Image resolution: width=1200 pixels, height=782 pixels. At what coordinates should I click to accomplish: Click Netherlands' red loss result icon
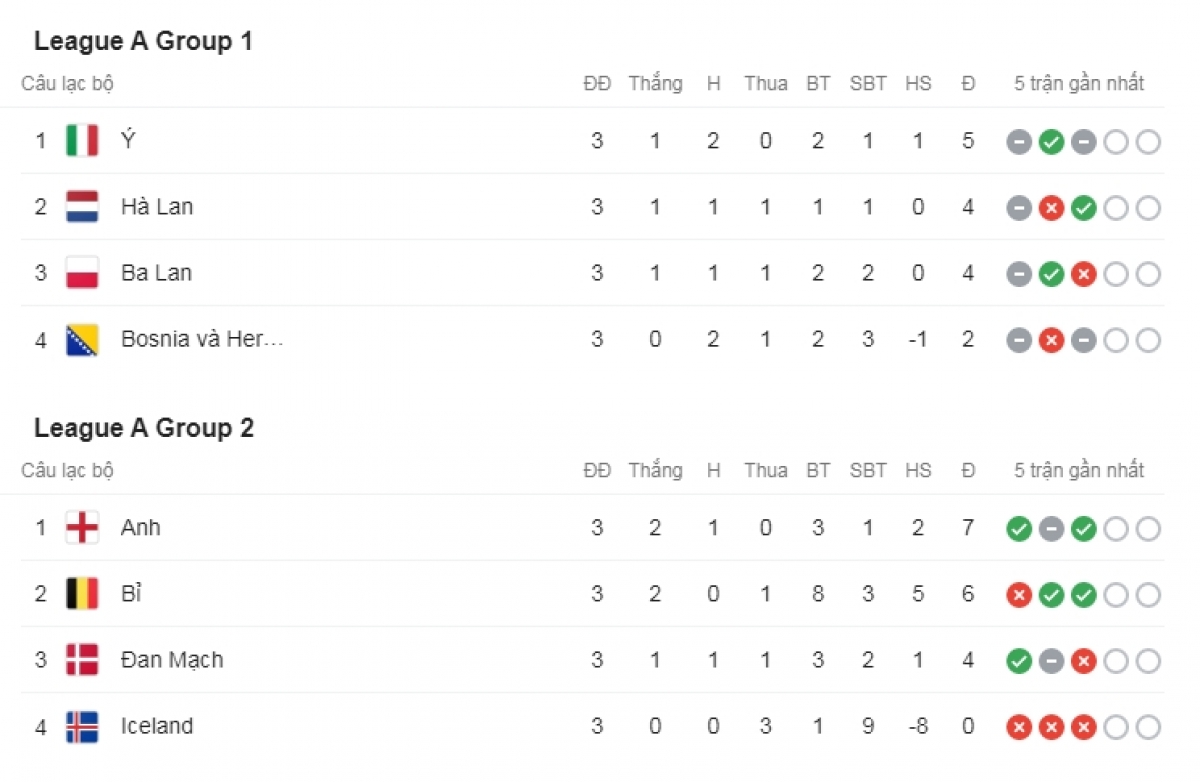pos(1051,208)
